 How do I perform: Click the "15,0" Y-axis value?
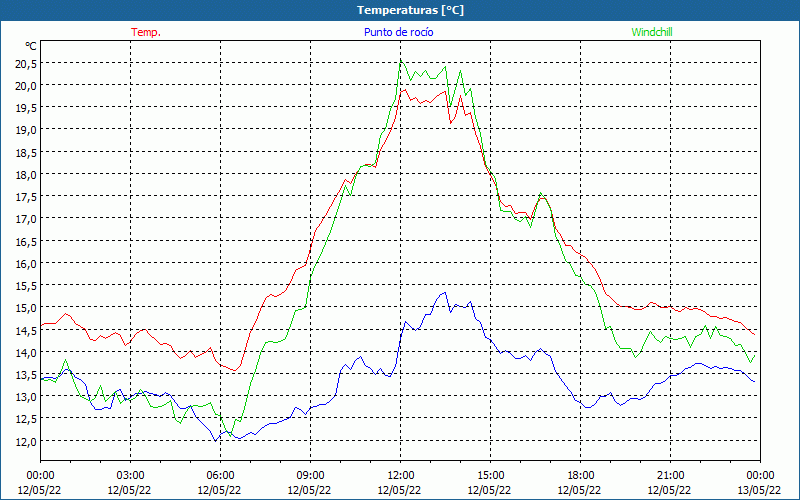click(x=26, y=308)
